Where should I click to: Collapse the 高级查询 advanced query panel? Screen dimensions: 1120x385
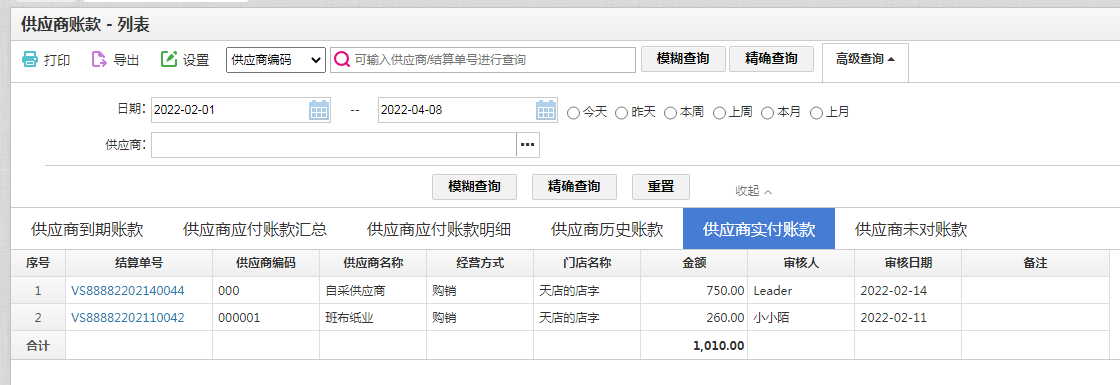(865, 59)
